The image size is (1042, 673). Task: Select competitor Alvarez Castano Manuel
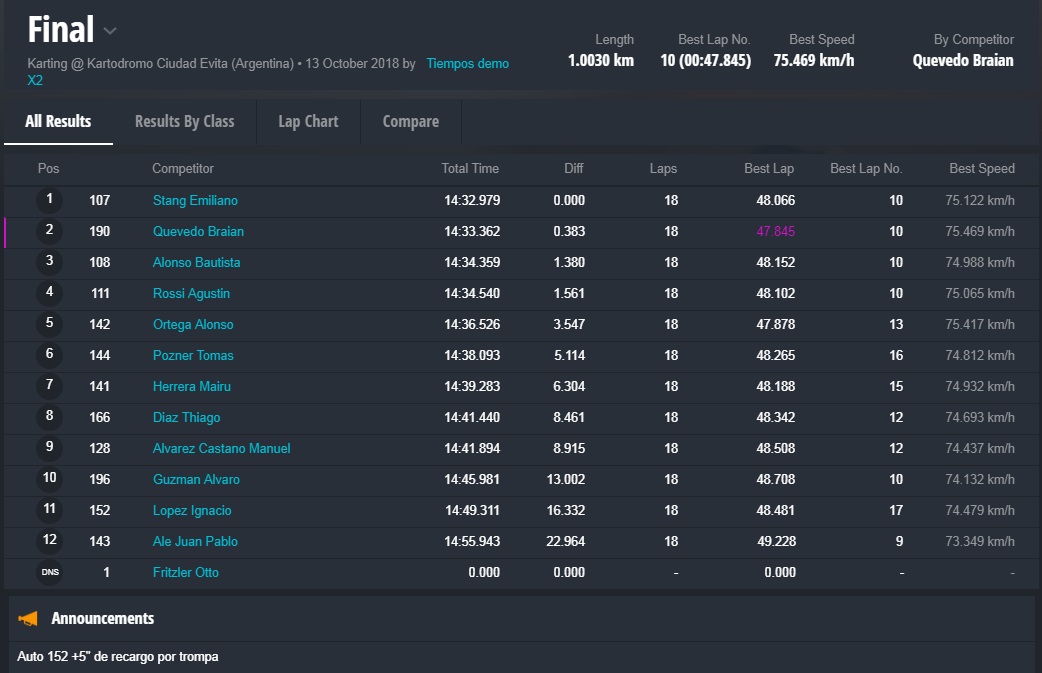coord(221,449)
